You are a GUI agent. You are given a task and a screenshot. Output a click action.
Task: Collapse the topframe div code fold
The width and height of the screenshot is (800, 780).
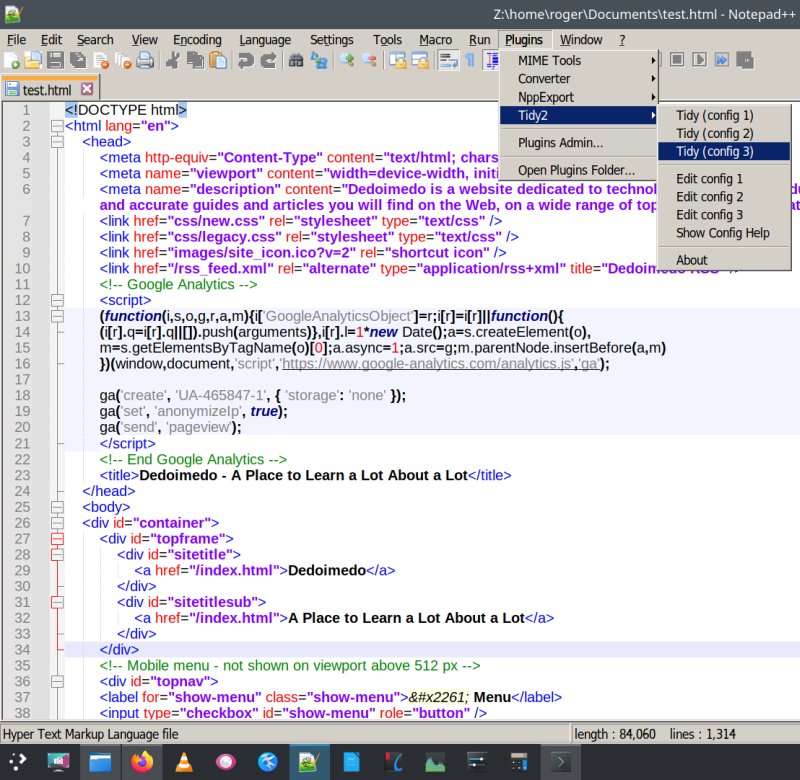55,538
